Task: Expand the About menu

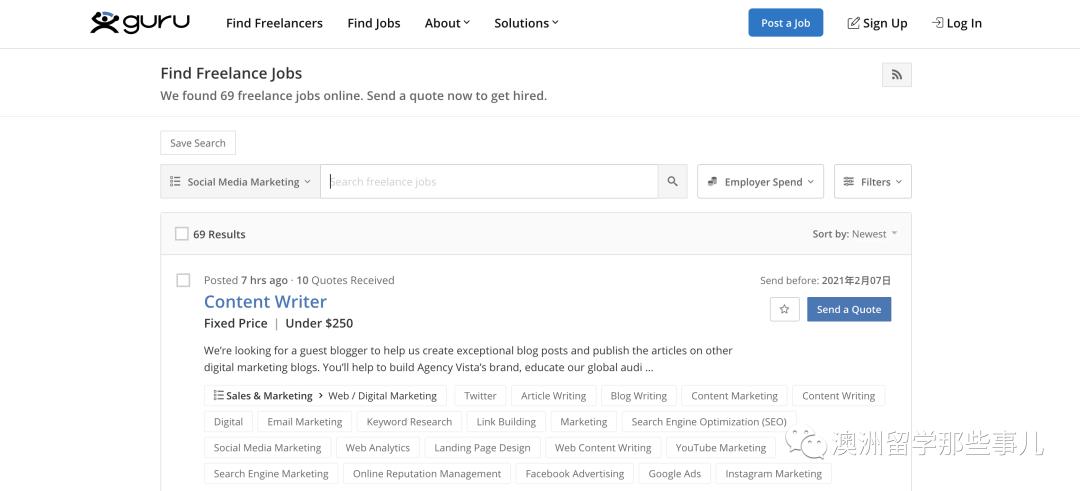Action: pyautogui.click(x=447, y=23)
